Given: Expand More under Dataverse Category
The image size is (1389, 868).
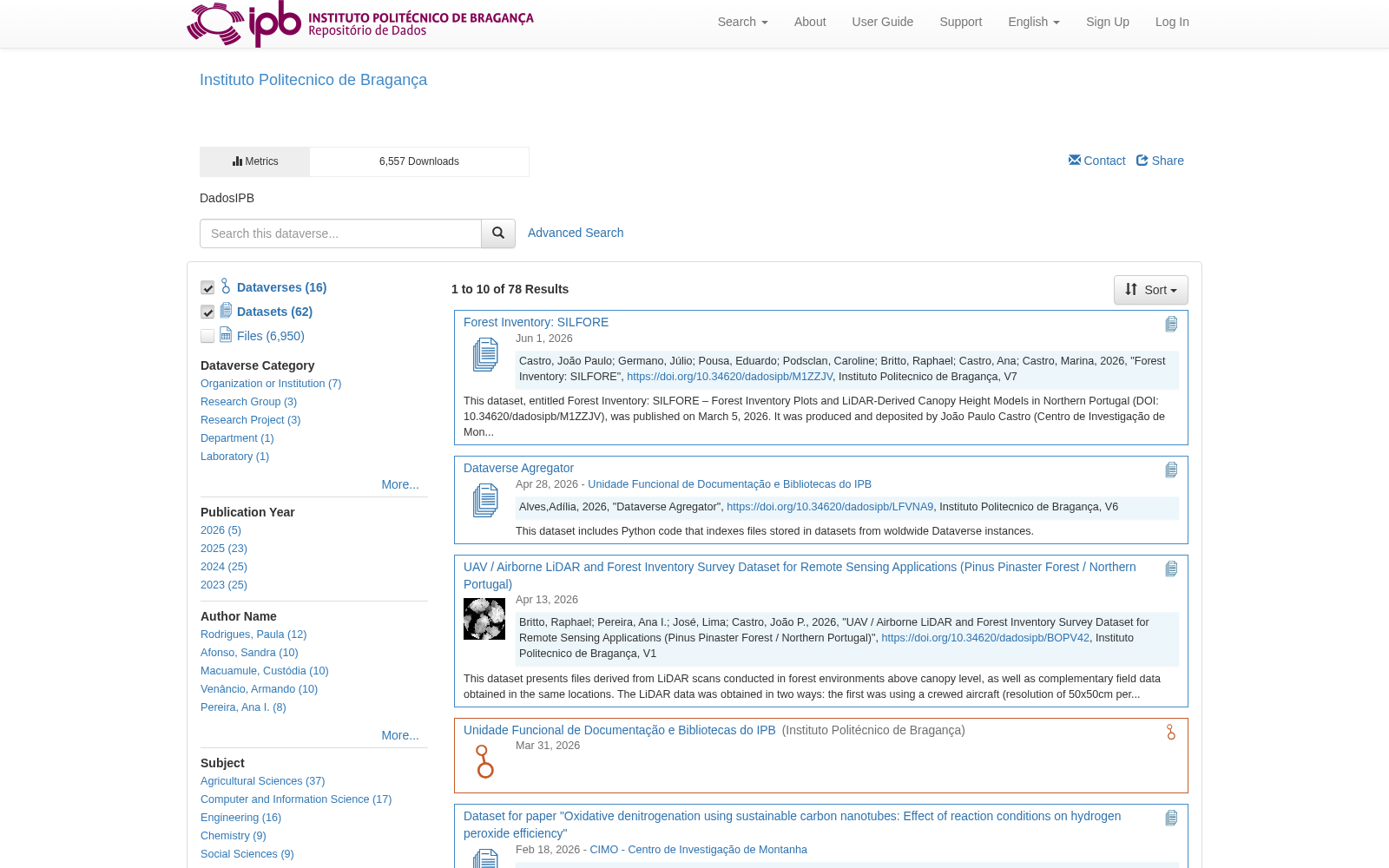Looking at the screenshot, I should click(400, 484).
